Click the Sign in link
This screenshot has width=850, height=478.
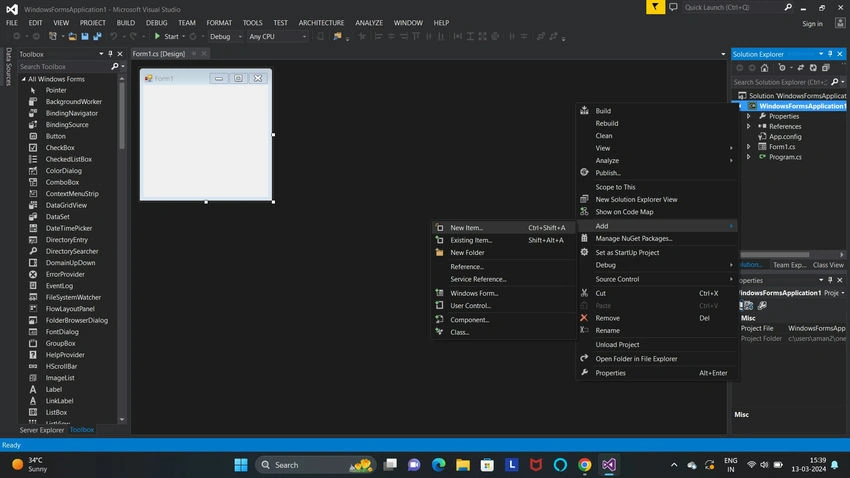click(x=812, y=24)
